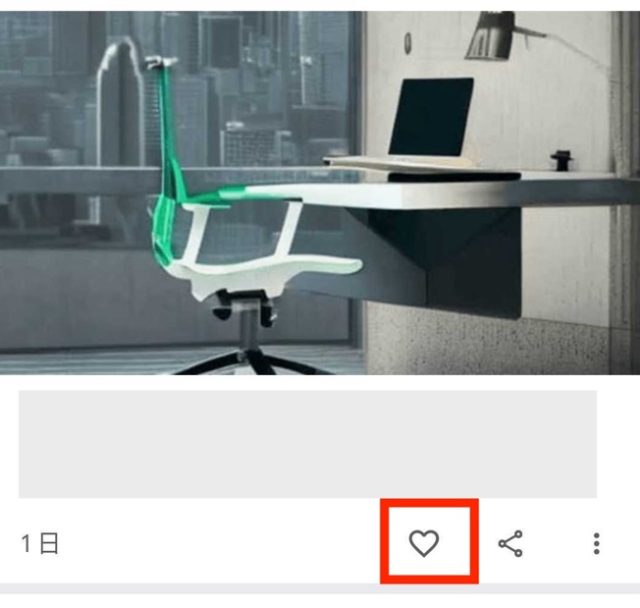This screenshot has width=640, height=608.
Task: Share this article using the share button
Action: pos(510,544)
